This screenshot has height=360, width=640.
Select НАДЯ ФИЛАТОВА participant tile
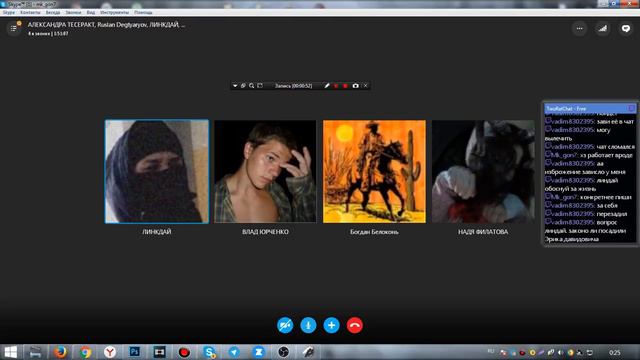click(483, 171)
